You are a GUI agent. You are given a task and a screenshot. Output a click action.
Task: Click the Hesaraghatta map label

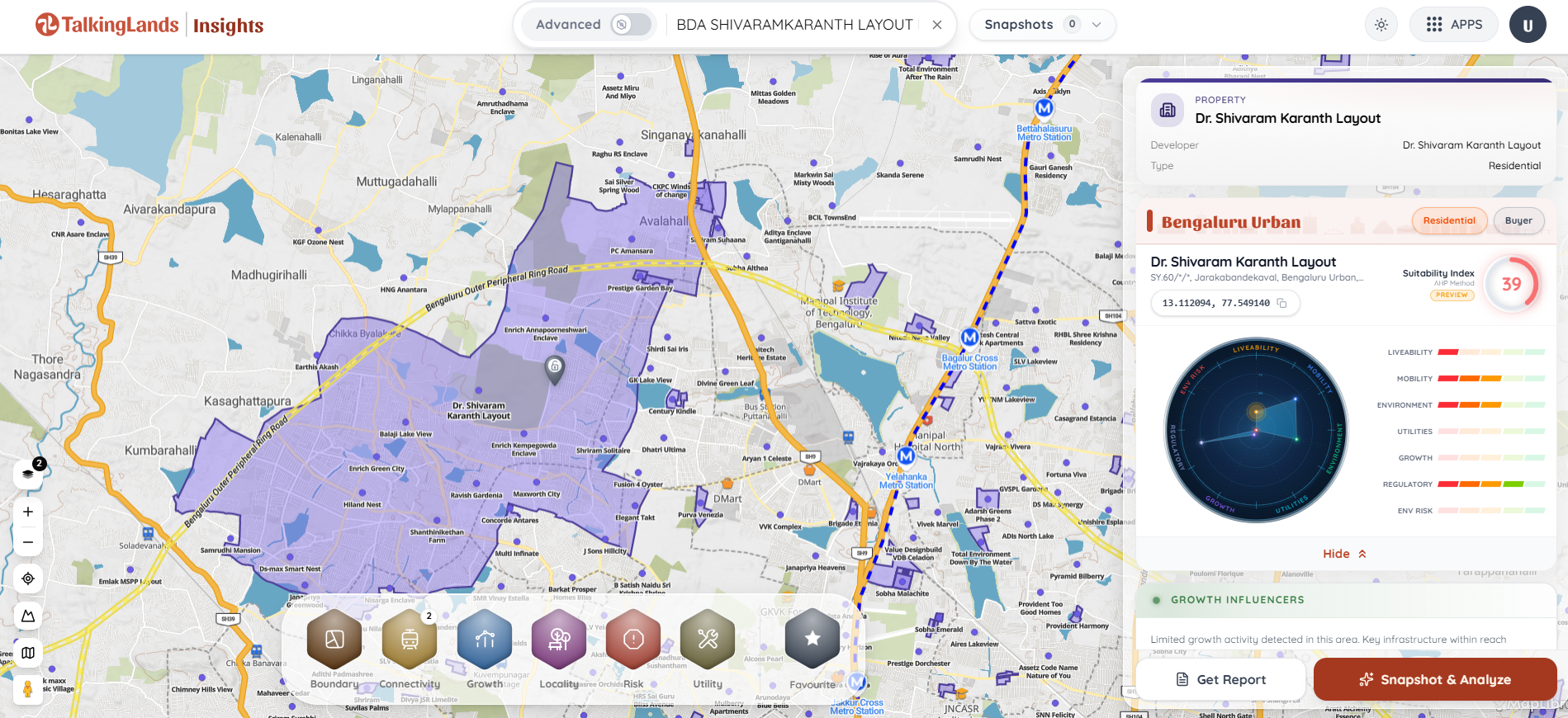point(69,195)
